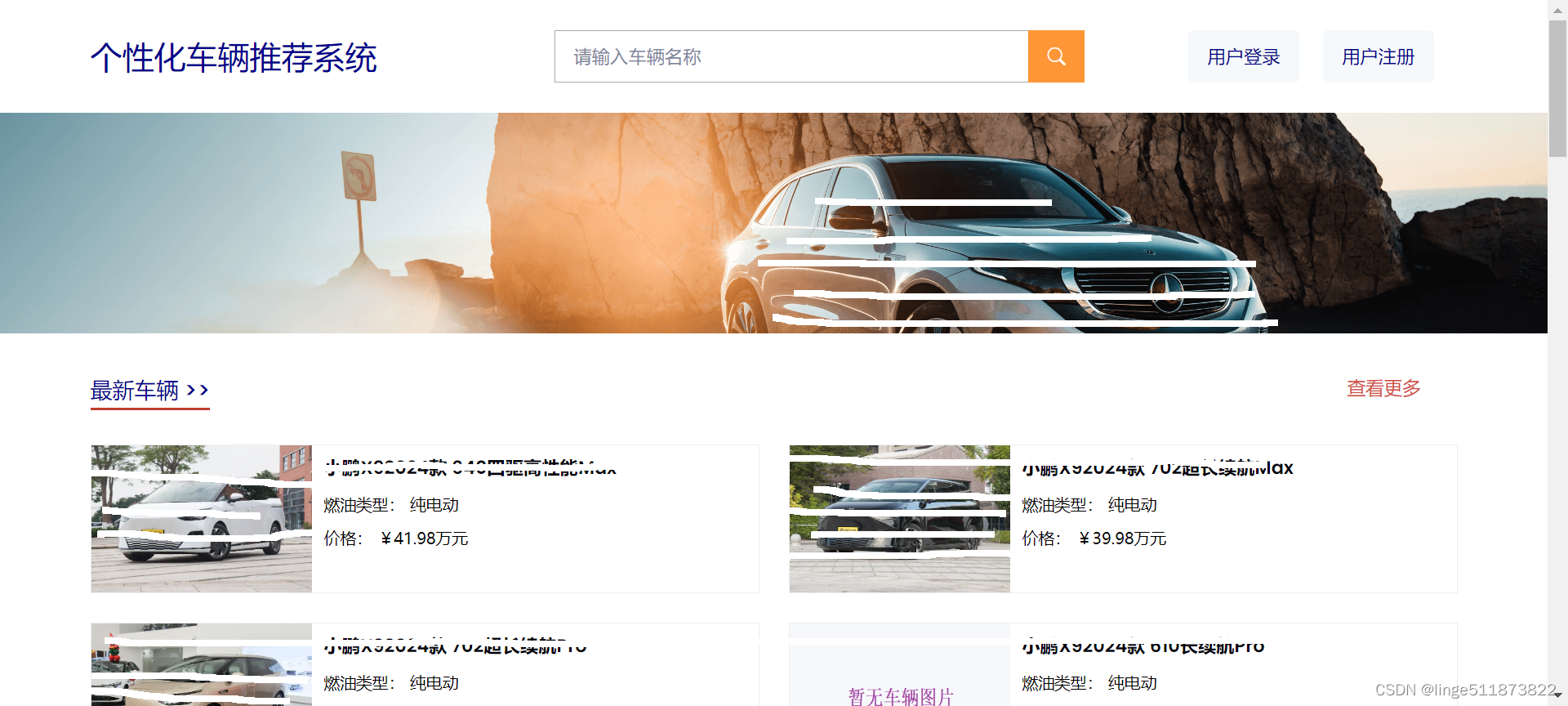Open the 702超长续航Max vehicle title

coord(1158,468)
